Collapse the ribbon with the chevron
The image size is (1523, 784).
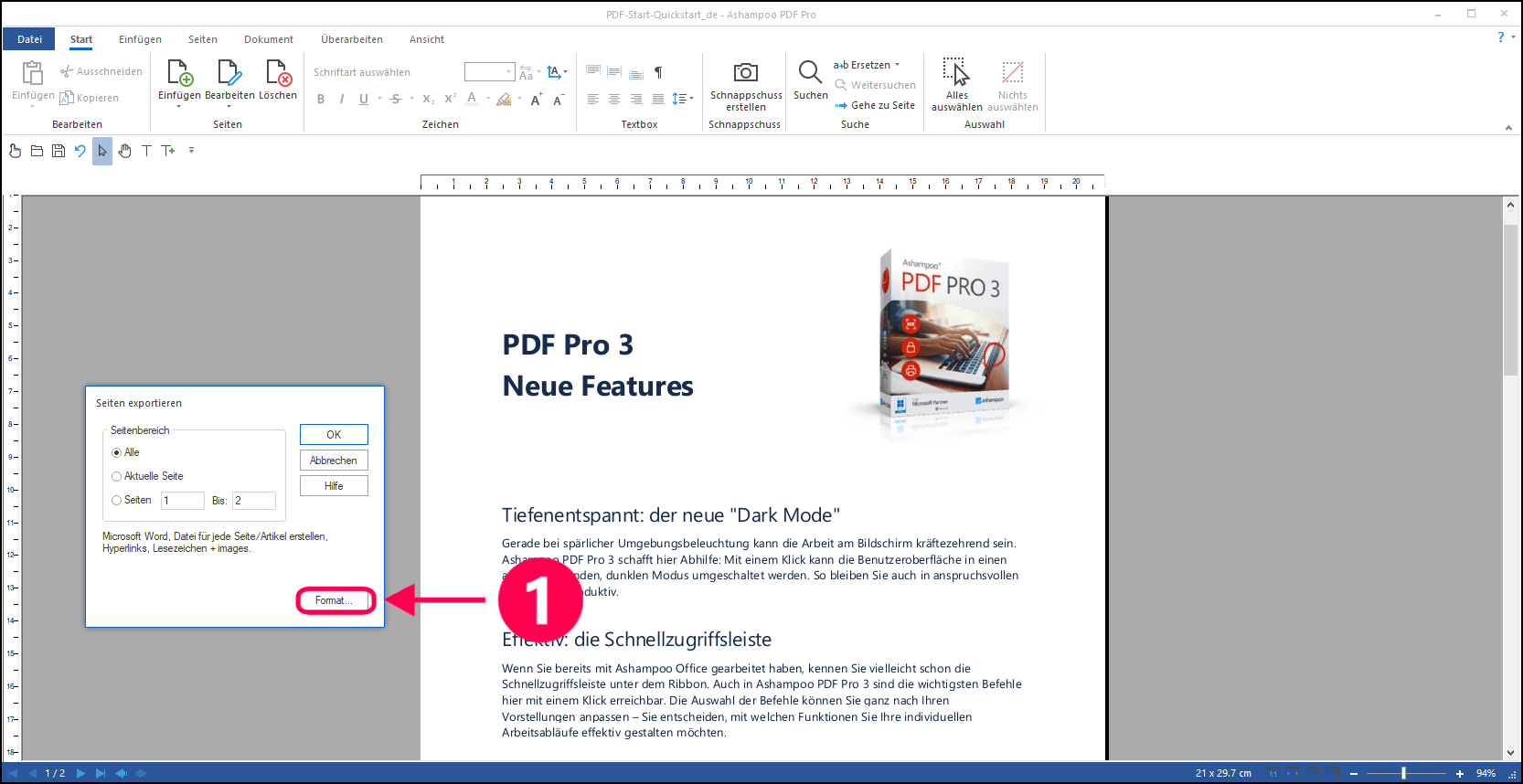(1508, 128)
